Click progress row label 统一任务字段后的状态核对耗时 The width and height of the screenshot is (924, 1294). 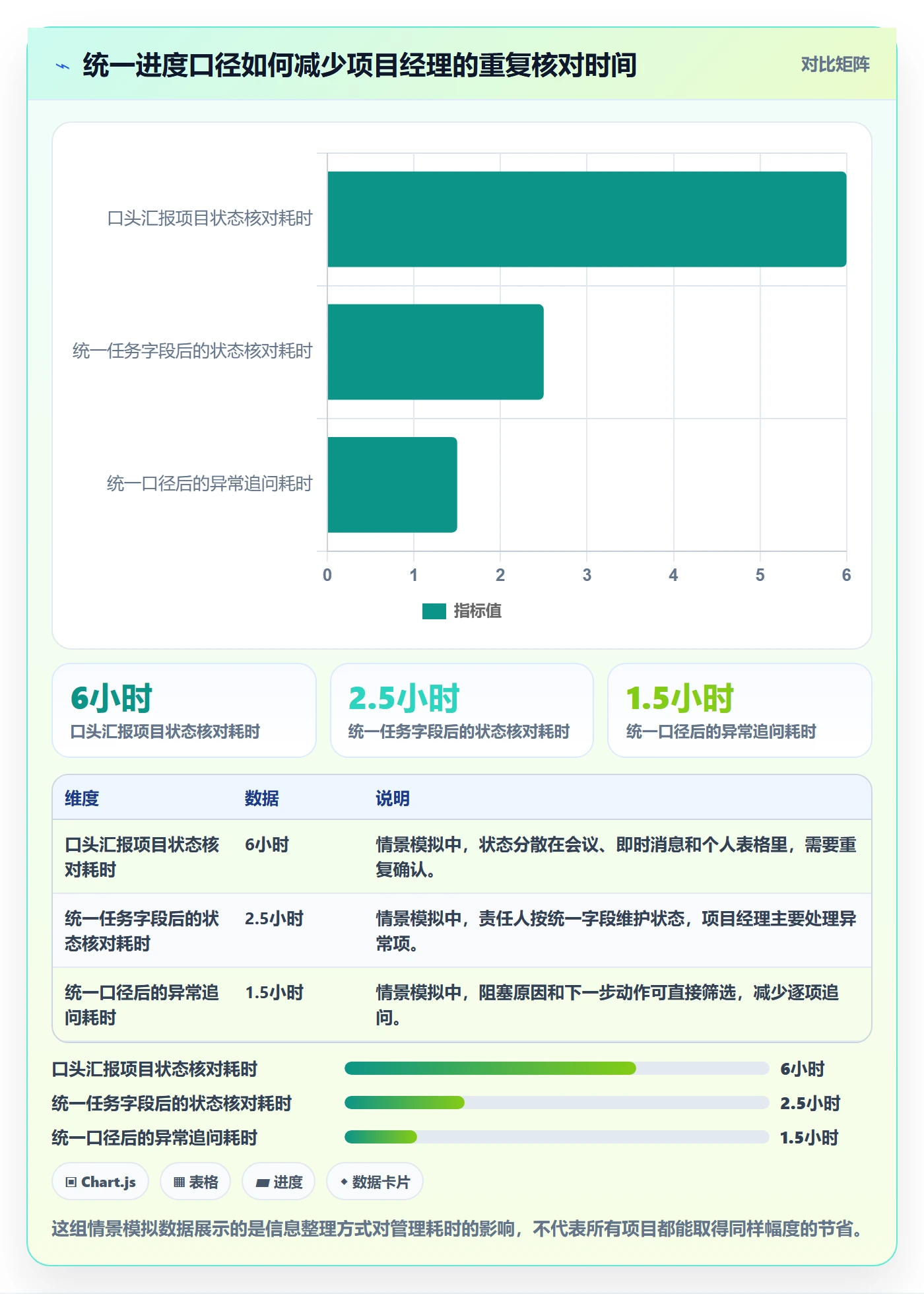tap(172, 1103)
